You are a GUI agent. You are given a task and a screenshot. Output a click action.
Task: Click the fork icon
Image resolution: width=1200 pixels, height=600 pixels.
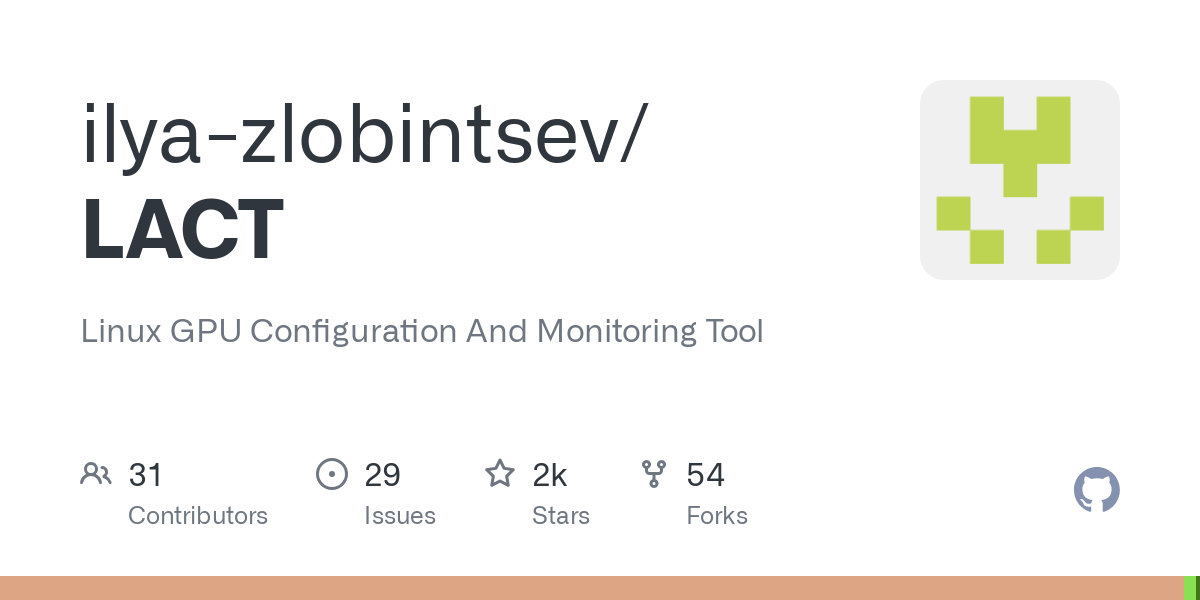[654, 474]
